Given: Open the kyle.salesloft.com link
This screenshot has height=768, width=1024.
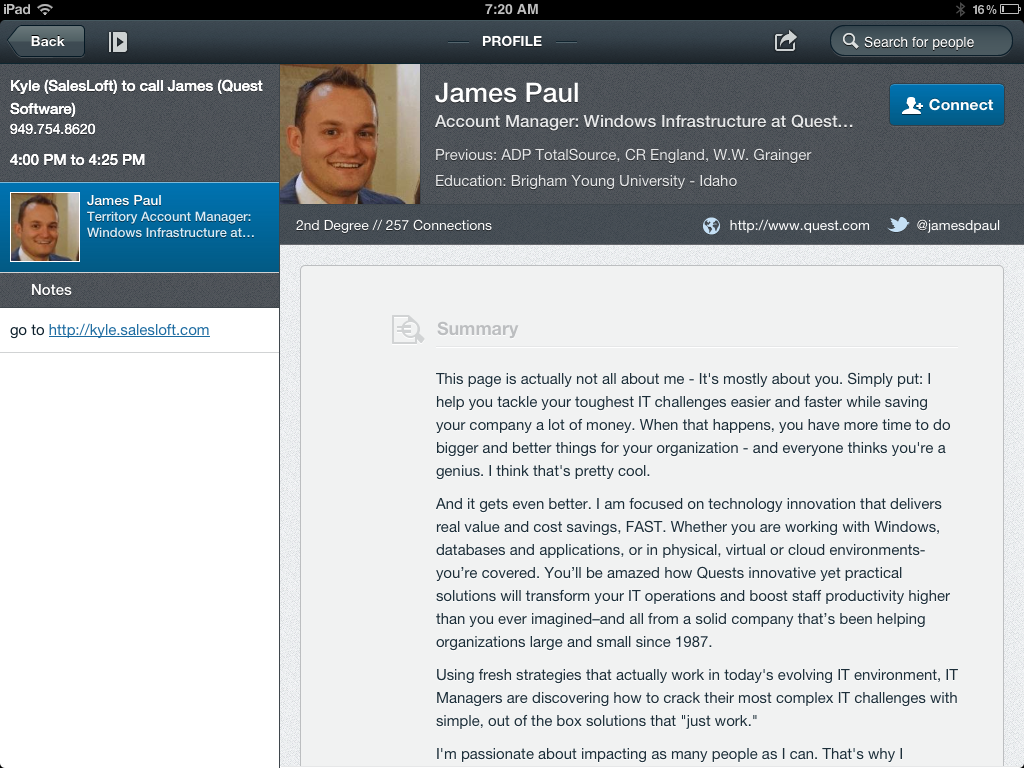Looking at the screenshot, I should click(129, 330).
